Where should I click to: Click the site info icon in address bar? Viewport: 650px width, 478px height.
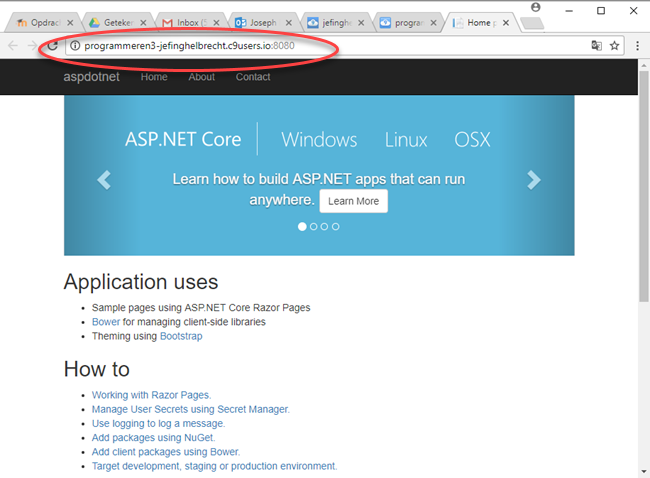pos(75,46)
